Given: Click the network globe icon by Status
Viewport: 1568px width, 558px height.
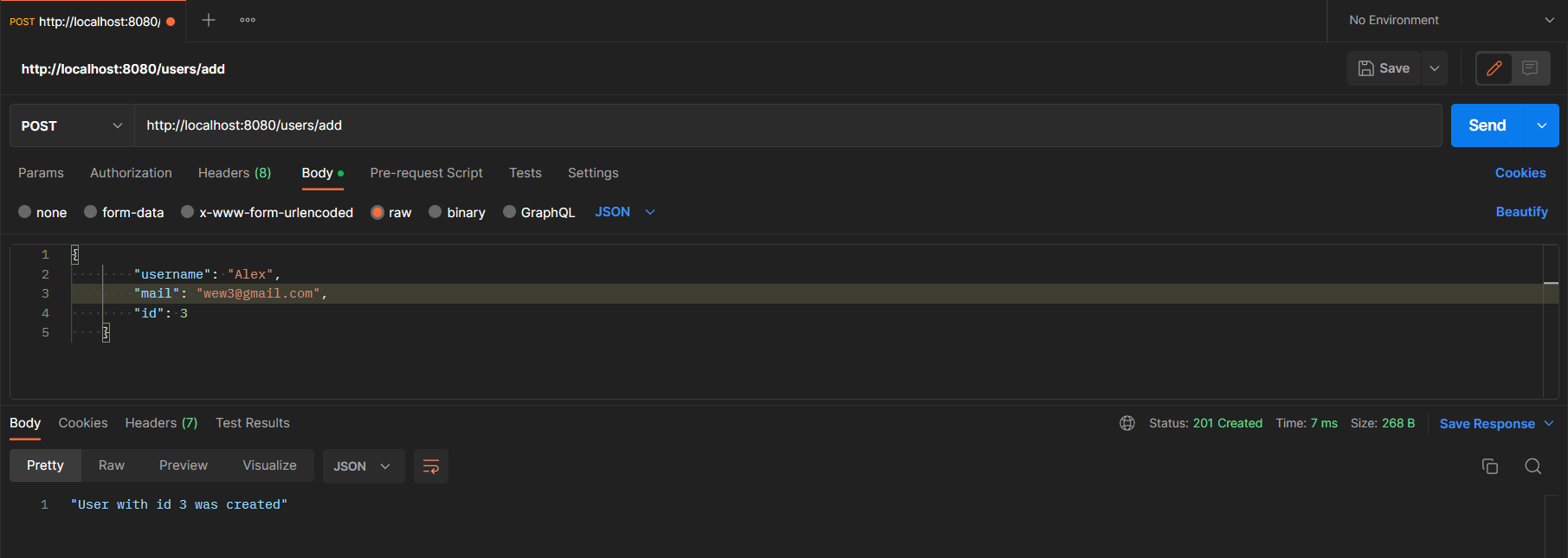Looking at the screenshot, I should (x=1127, y=423).
